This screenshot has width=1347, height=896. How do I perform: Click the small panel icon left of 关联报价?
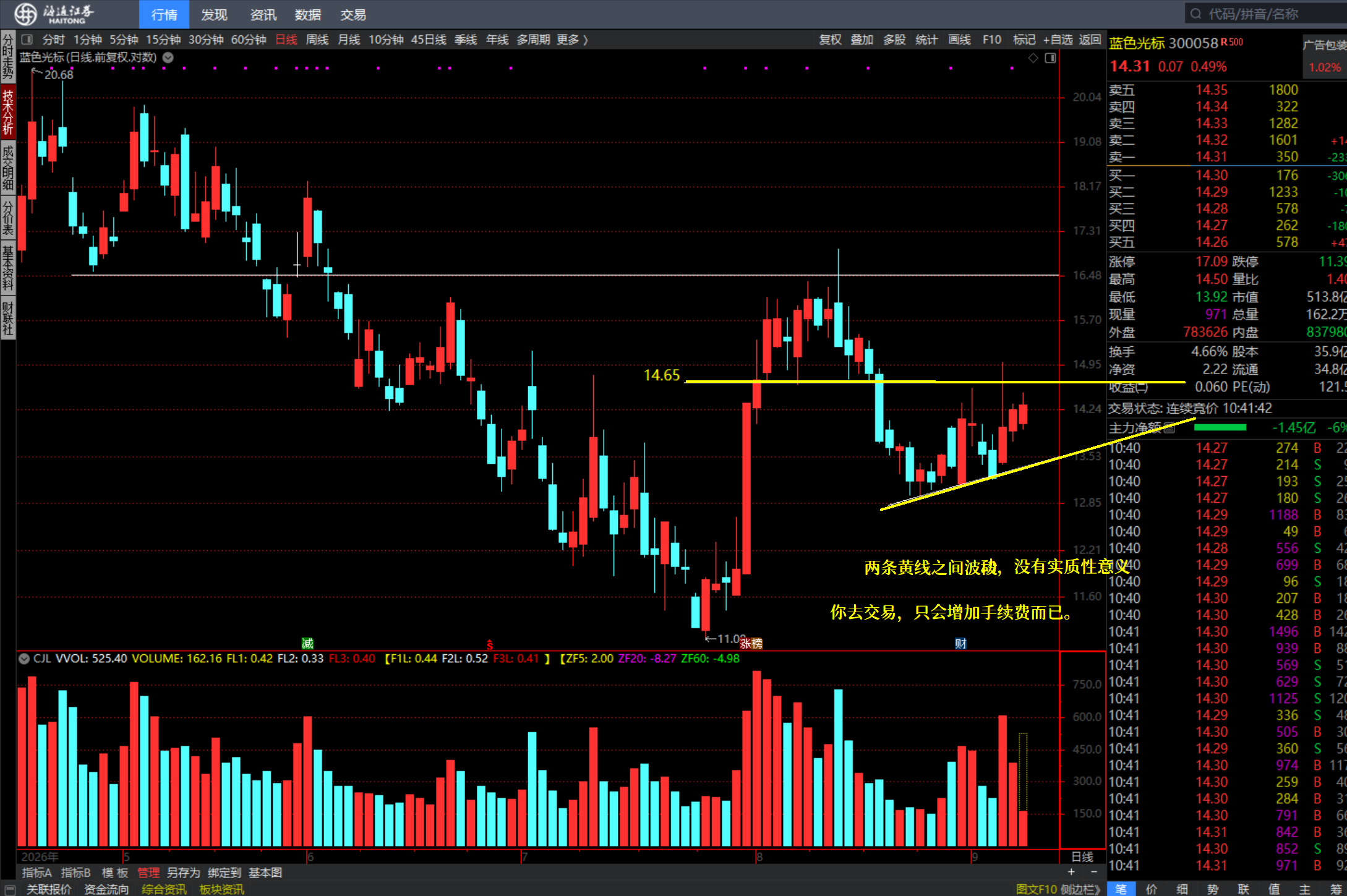[x=10, y=889]
